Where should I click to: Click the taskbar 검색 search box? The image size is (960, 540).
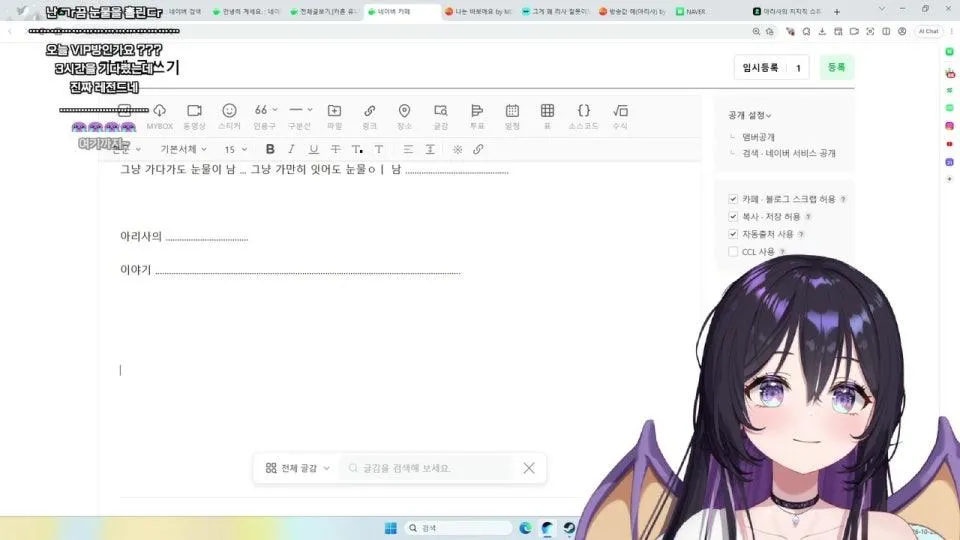coord(458,528)
